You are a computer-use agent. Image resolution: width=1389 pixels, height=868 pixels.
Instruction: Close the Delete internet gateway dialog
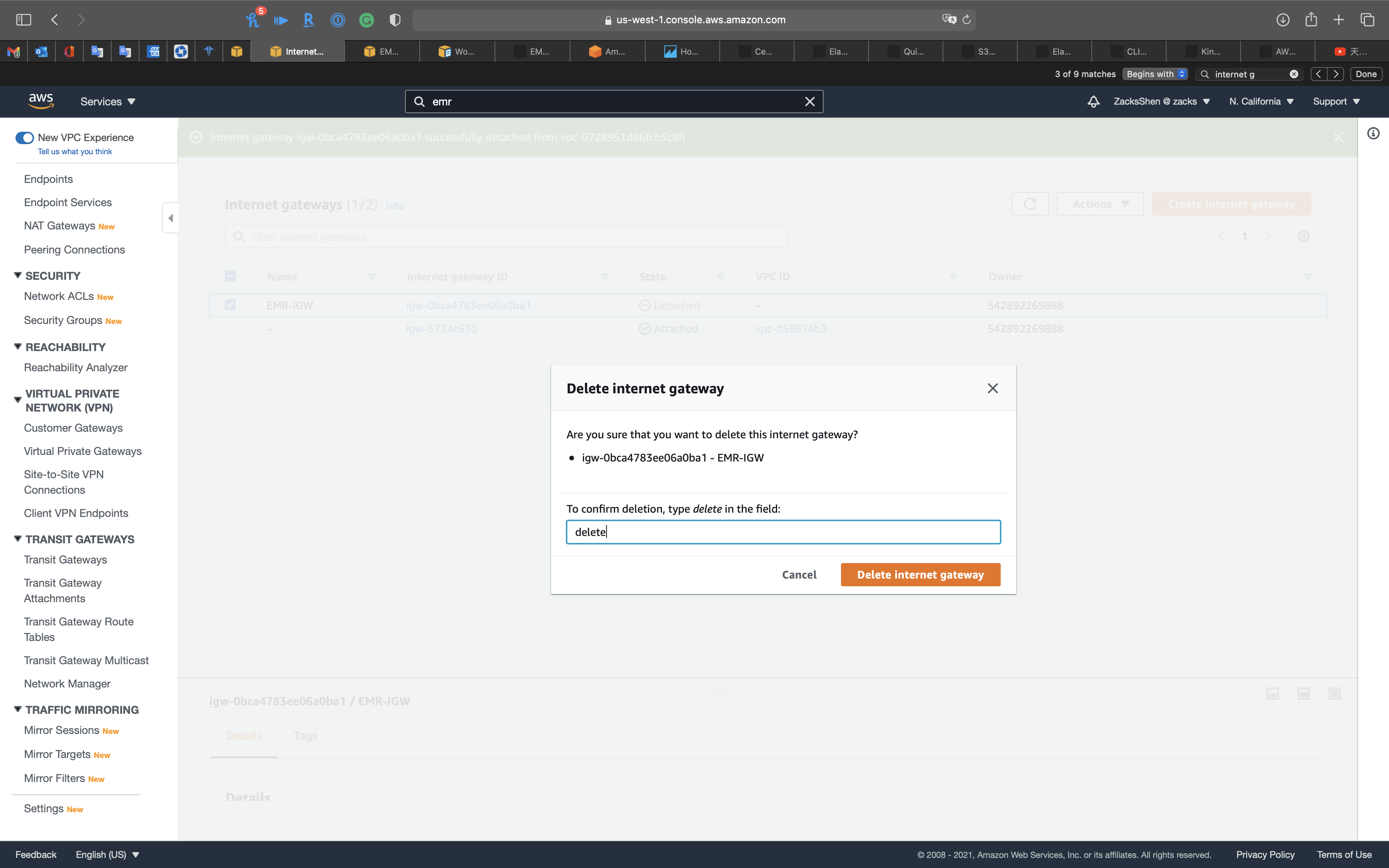tap(993, 389)
